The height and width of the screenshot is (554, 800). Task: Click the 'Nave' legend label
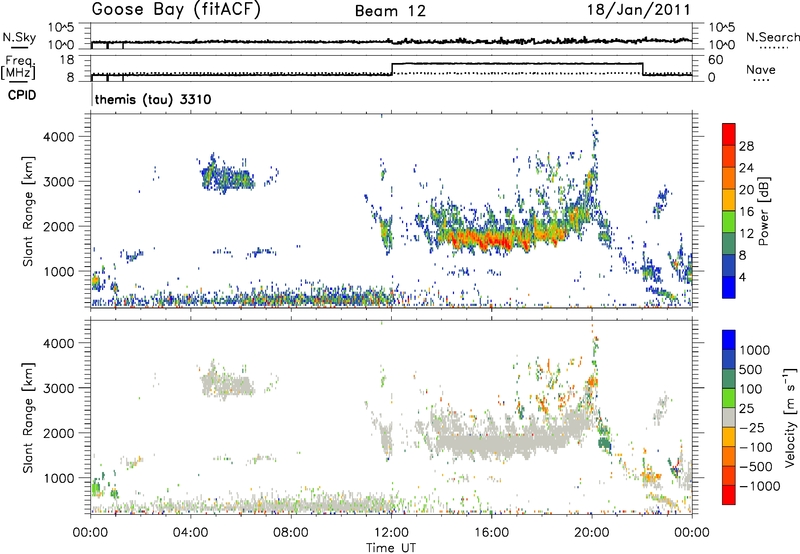(761, 70)
